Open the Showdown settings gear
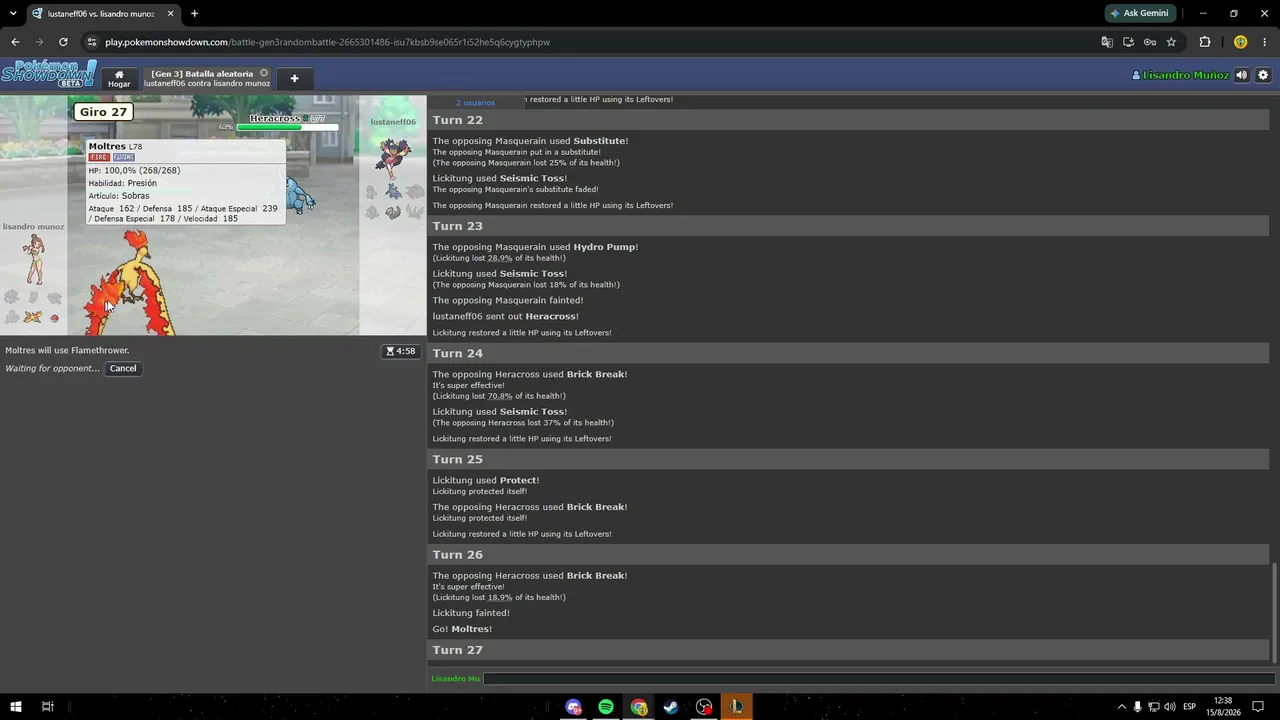Screen dimensions: 1280x720 [1263, 75]
